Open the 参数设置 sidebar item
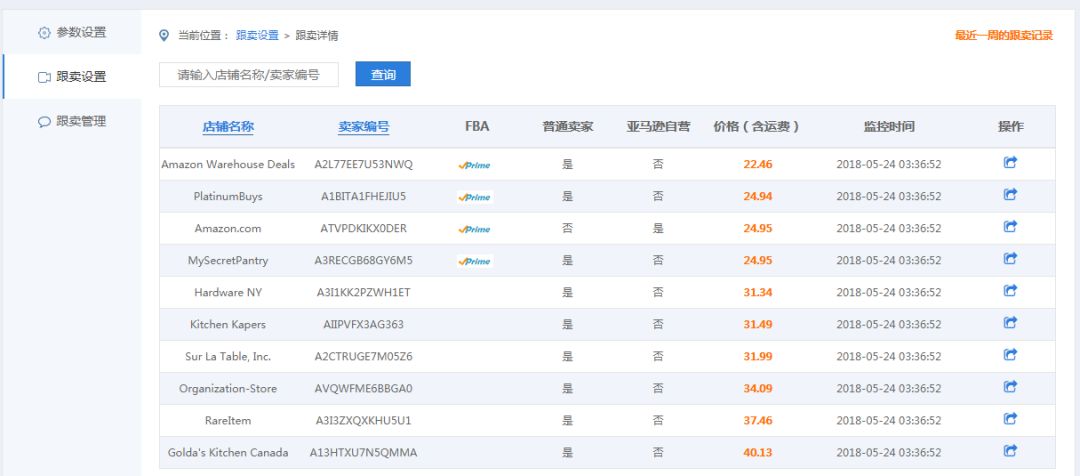 tap(72, 32)
